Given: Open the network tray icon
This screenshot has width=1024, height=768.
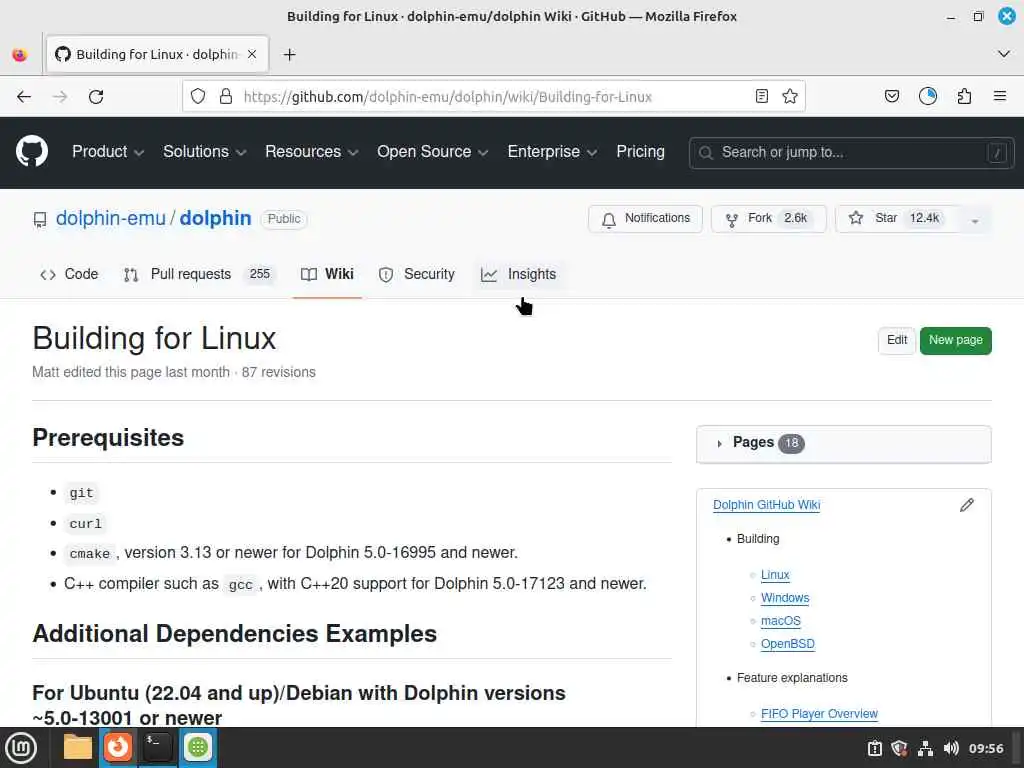Looking at the screenshot, I should (x=925, y=748).
